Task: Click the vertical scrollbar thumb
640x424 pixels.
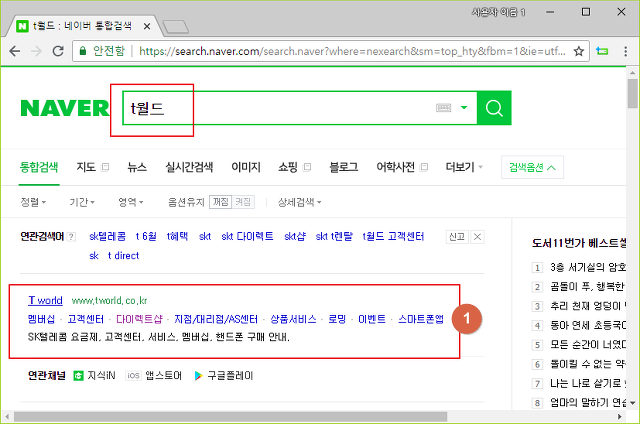Action: [633, 93]
